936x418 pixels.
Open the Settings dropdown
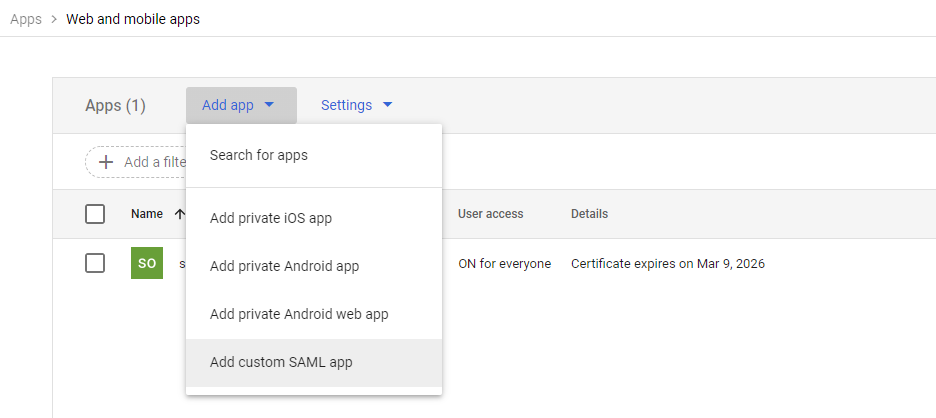pyautogui.click(x=357, y=105)
